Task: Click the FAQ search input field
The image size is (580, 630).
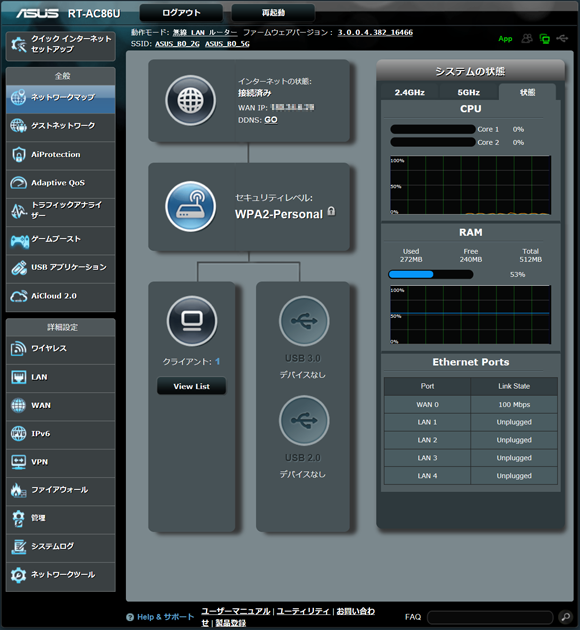Action: click(490, 617)
